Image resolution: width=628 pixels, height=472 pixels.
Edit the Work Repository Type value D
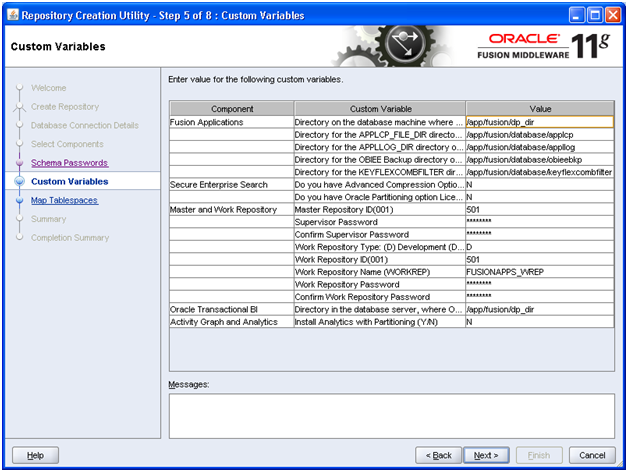(540, 247)
